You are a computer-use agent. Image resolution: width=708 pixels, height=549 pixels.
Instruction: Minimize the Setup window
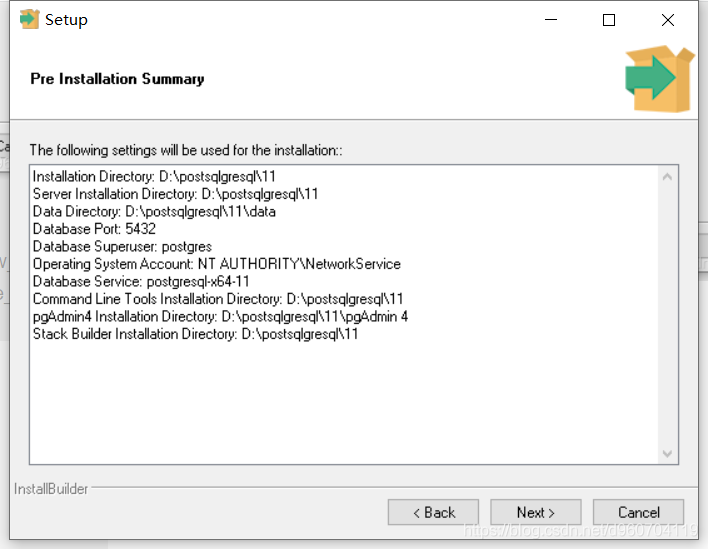coord(549,20)
